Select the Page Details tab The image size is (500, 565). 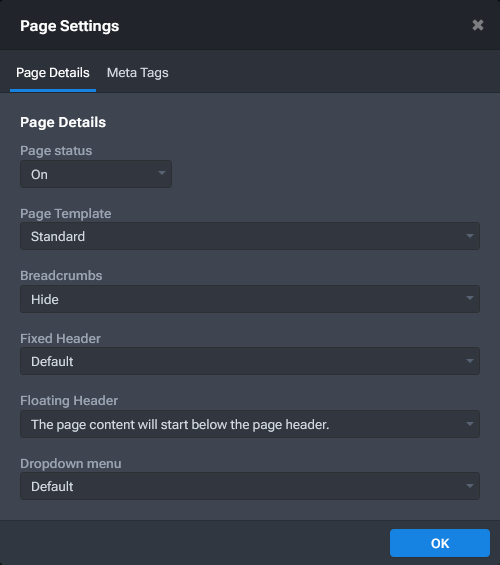[x=53, y=73]
